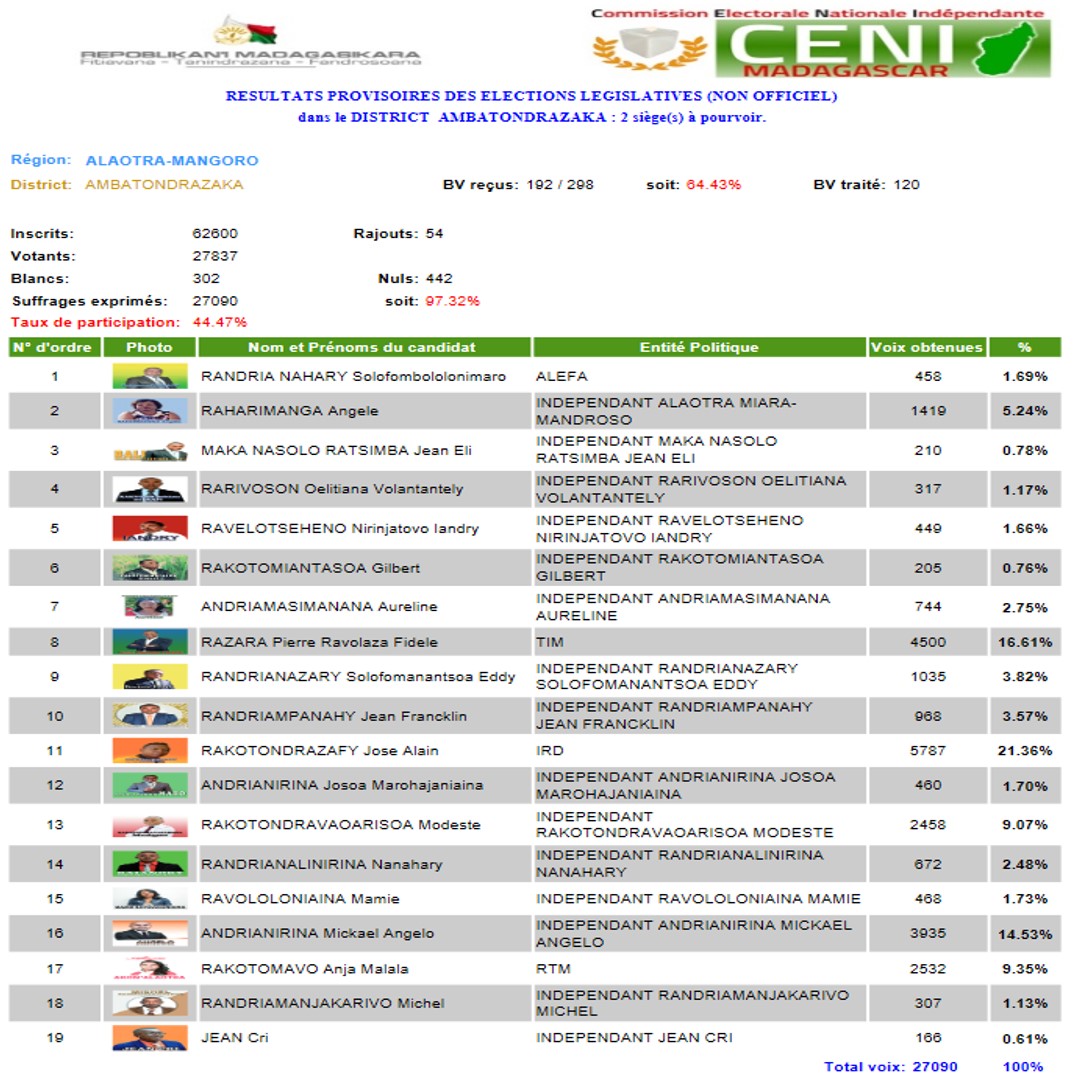Open photo of RANDRIAMPANAHY Jean Francklin

pyautogui.click(x=150, y=716)
